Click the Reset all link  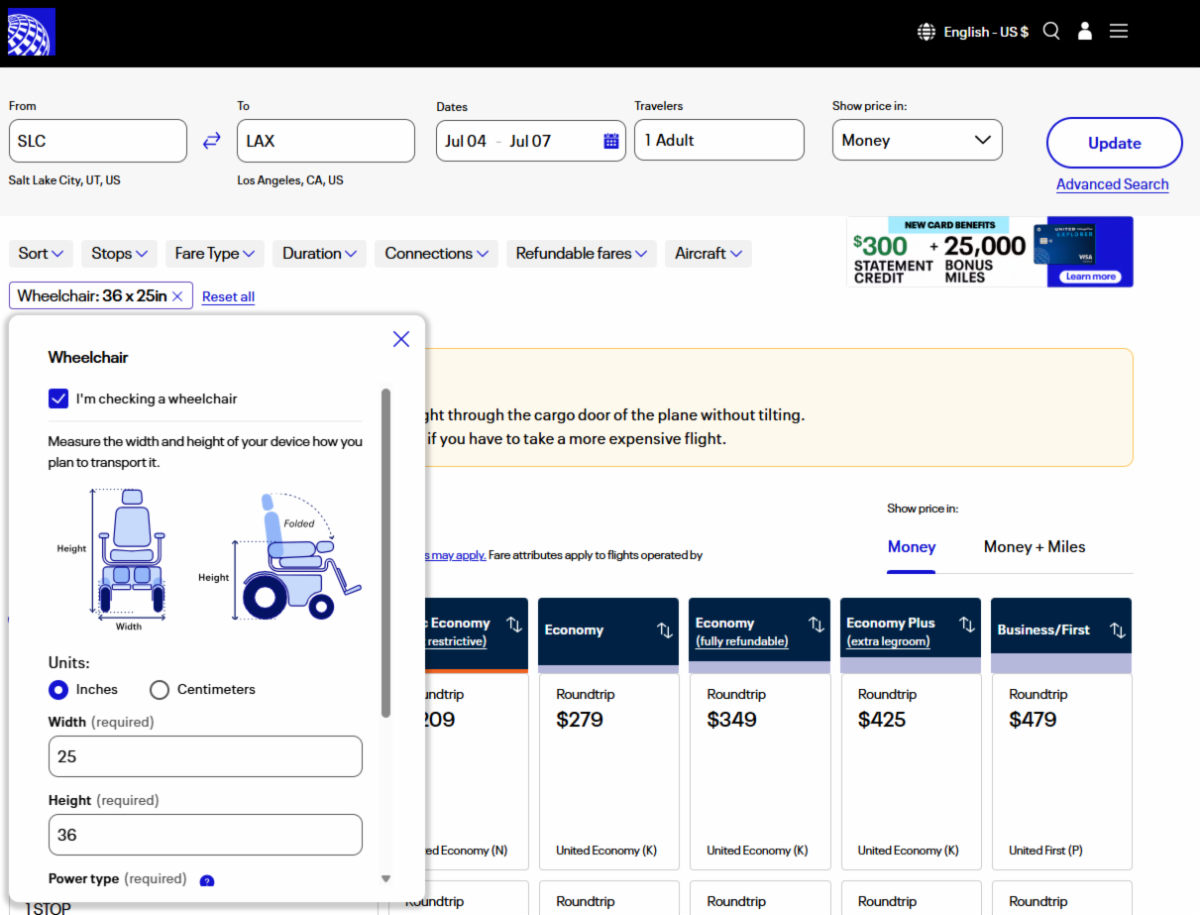pos(228,297)
